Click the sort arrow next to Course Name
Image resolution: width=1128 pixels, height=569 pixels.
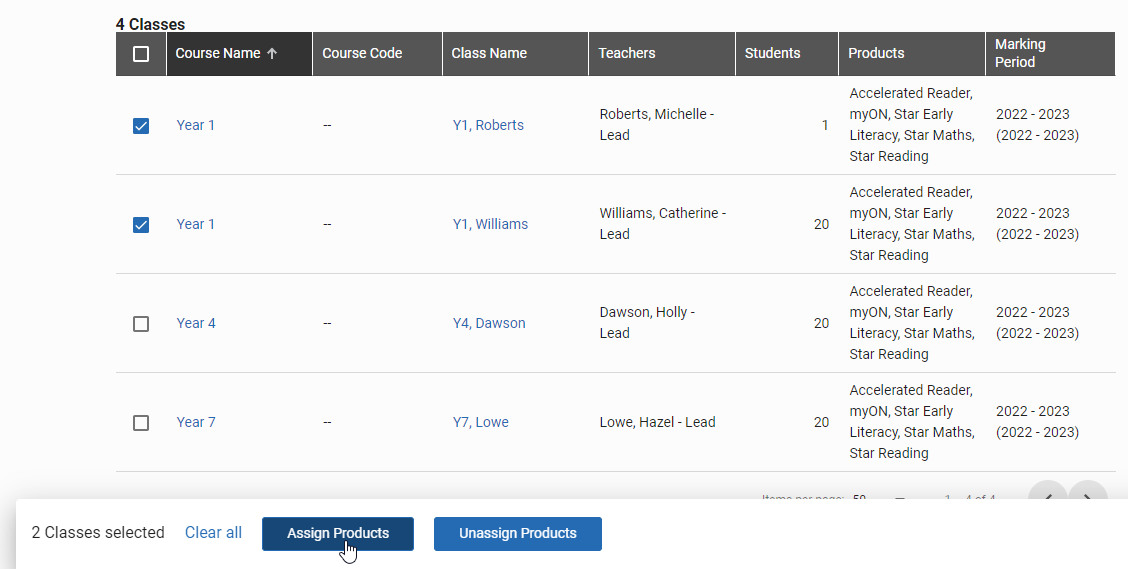tap(272, 53)
